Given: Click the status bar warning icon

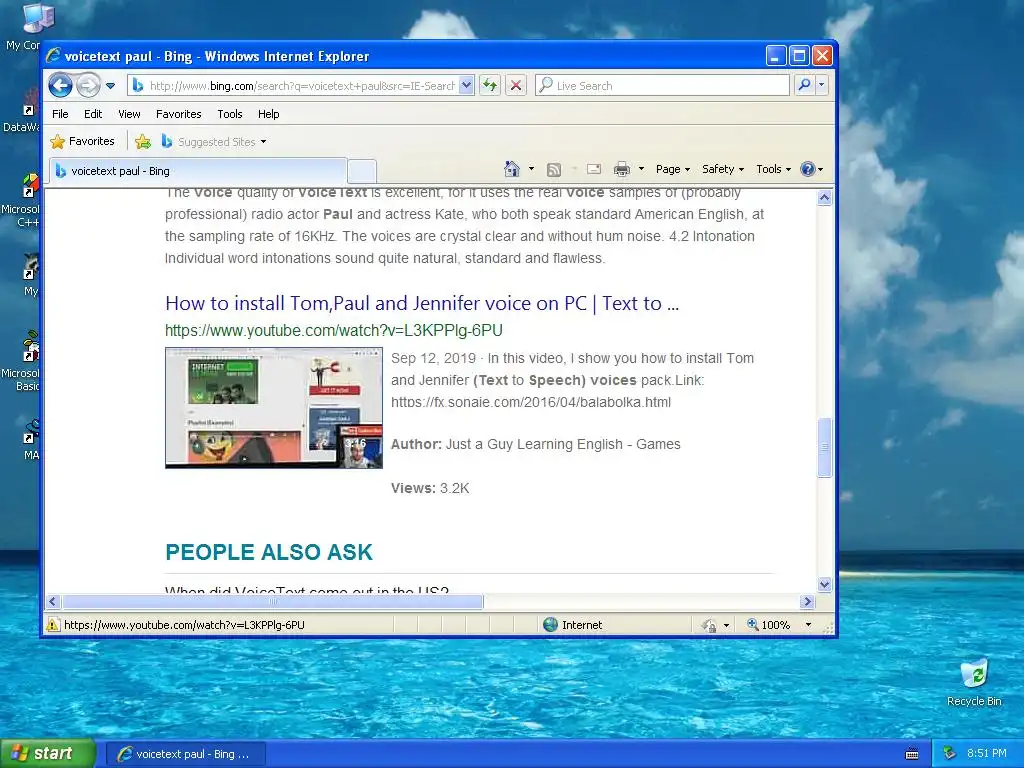Looking at the screenshot, I should coord(53,625).
